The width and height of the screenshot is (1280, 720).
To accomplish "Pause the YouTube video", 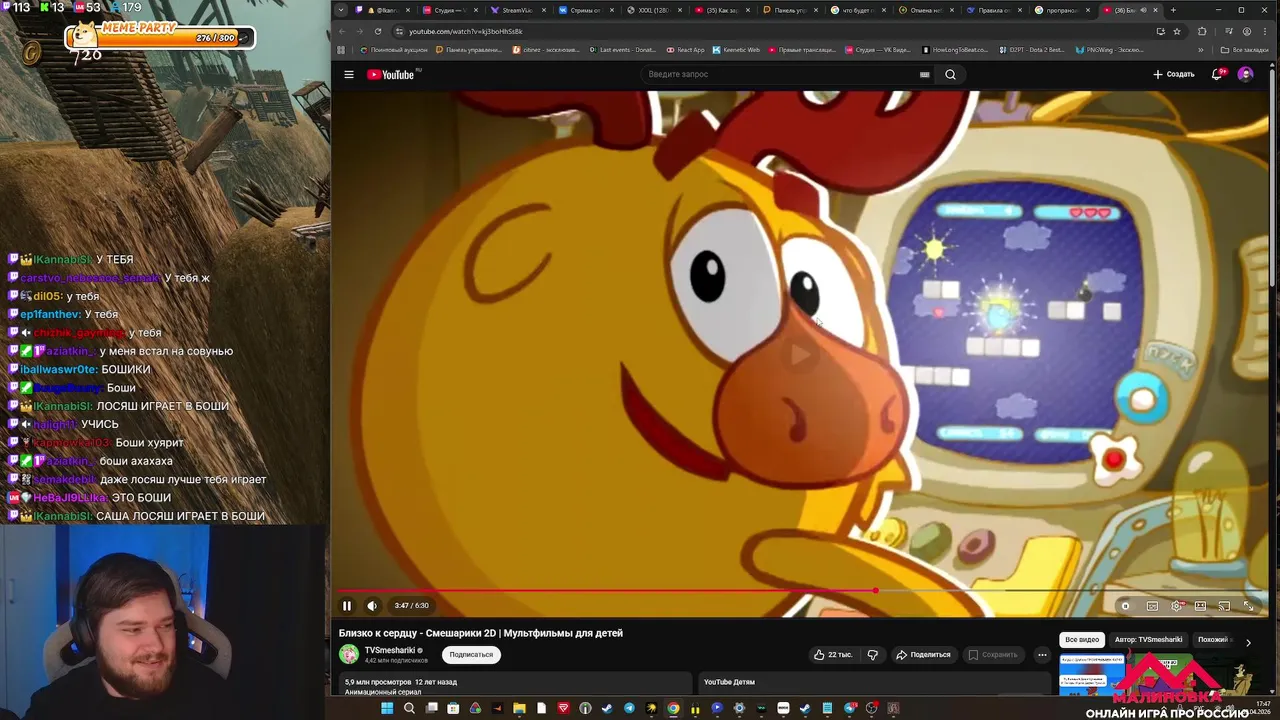I will tap(347, 605).
